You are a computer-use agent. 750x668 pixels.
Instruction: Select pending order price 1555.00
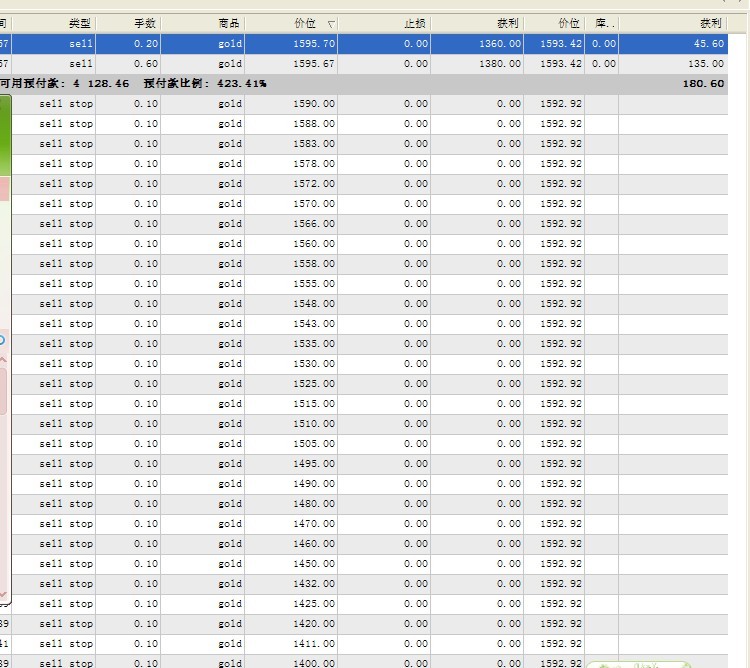coord(314,284)
